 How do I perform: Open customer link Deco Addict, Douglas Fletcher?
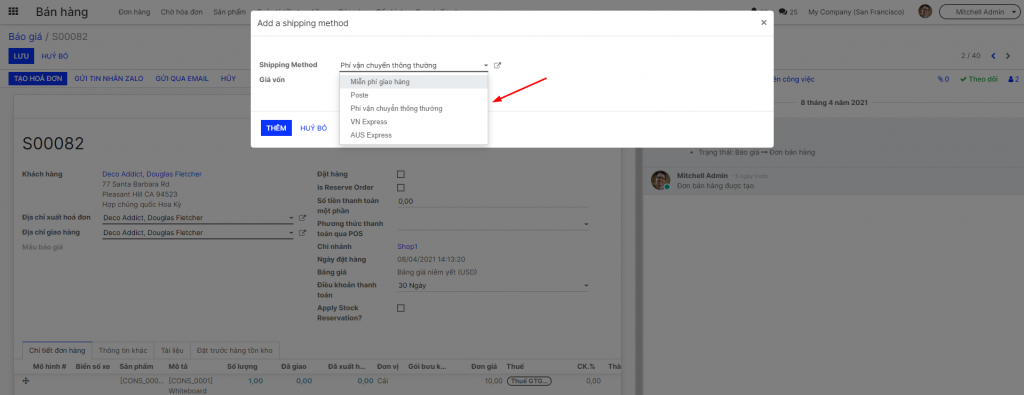coord(152,174)
